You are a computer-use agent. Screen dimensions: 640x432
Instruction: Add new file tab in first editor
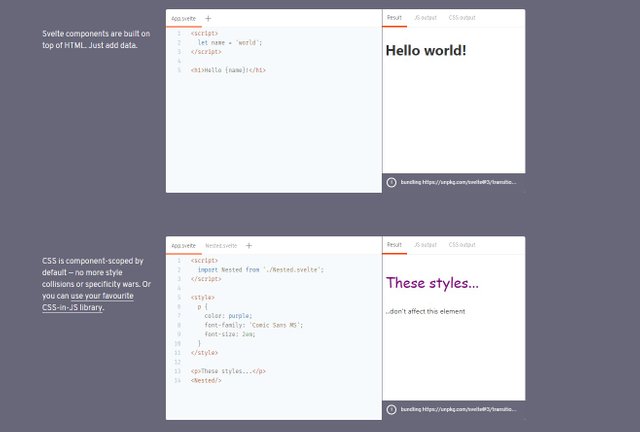click(208, 18)
